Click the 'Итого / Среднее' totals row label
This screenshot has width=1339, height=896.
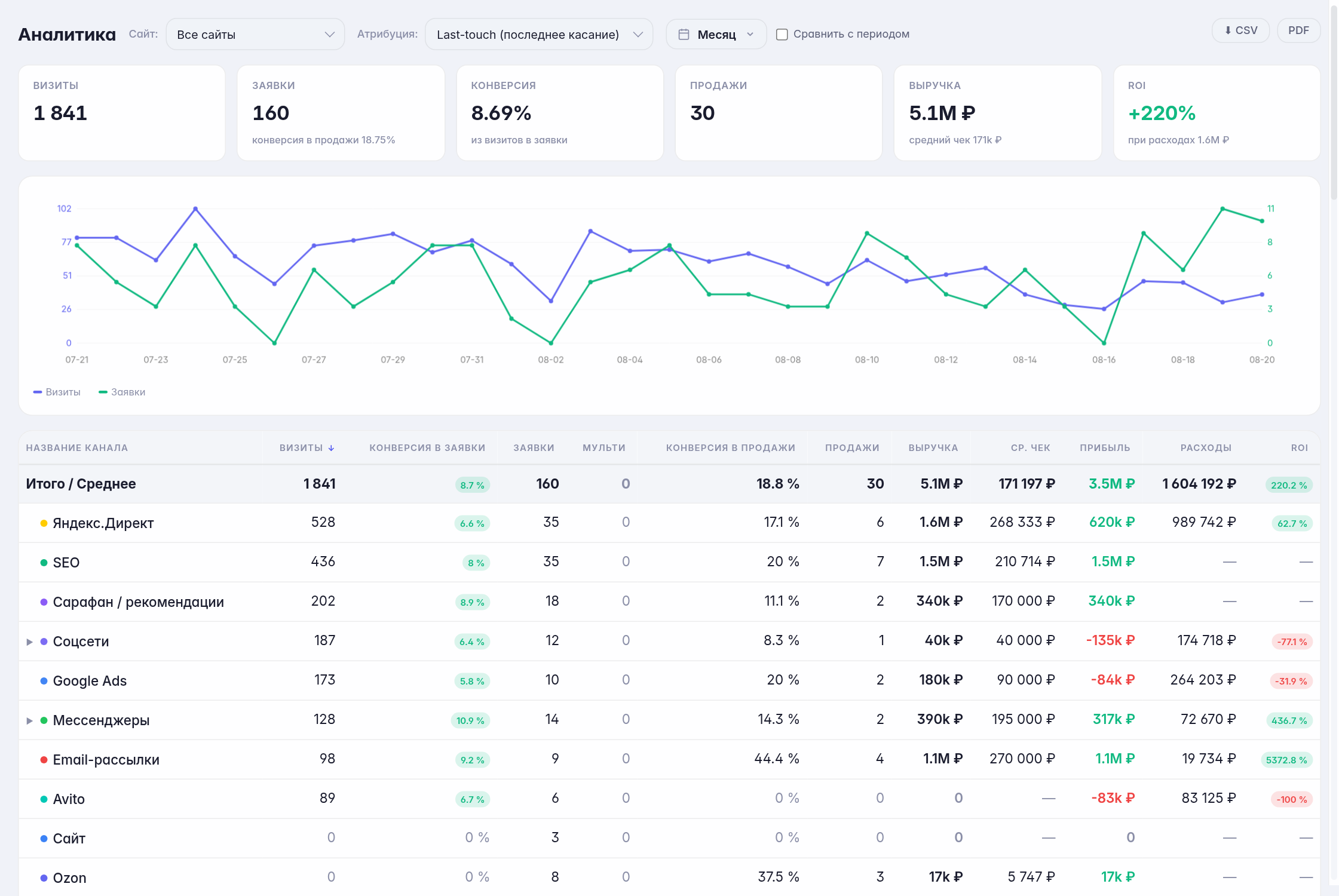tap(81, 484)
